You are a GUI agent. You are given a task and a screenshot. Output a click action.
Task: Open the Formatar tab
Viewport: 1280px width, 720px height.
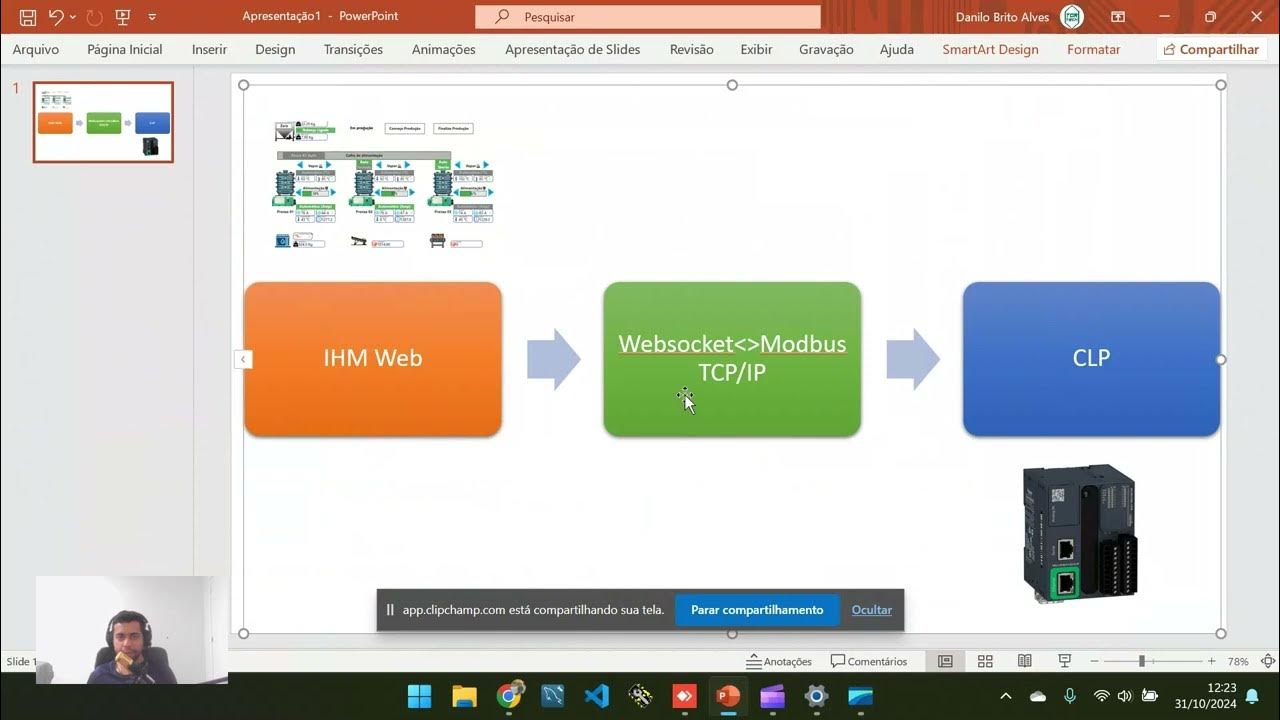(1094, 49)
